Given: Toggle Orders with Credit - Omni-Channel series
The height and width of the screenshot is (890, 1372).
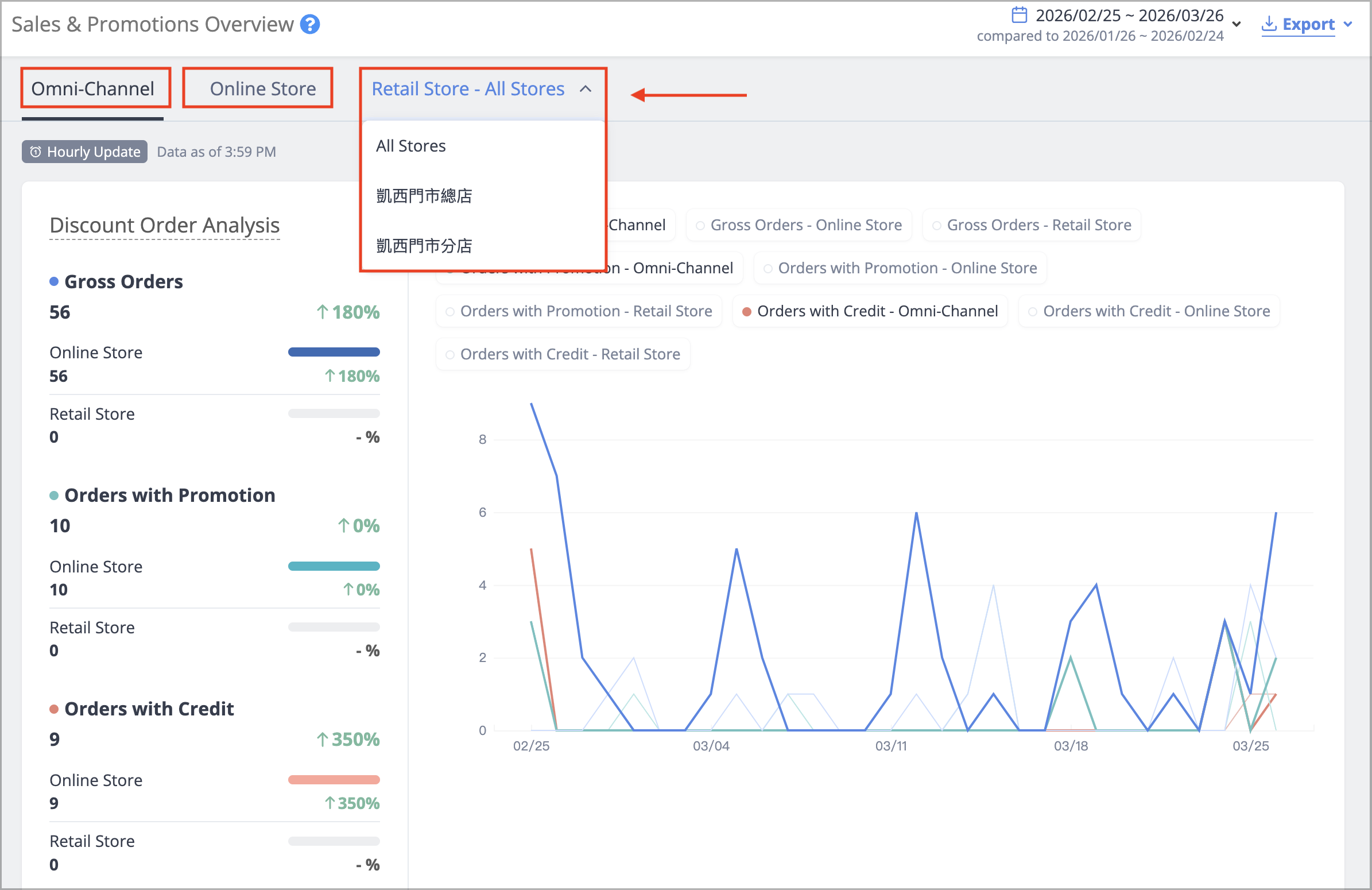Looking at the screenshot, I should pos(870,311).
